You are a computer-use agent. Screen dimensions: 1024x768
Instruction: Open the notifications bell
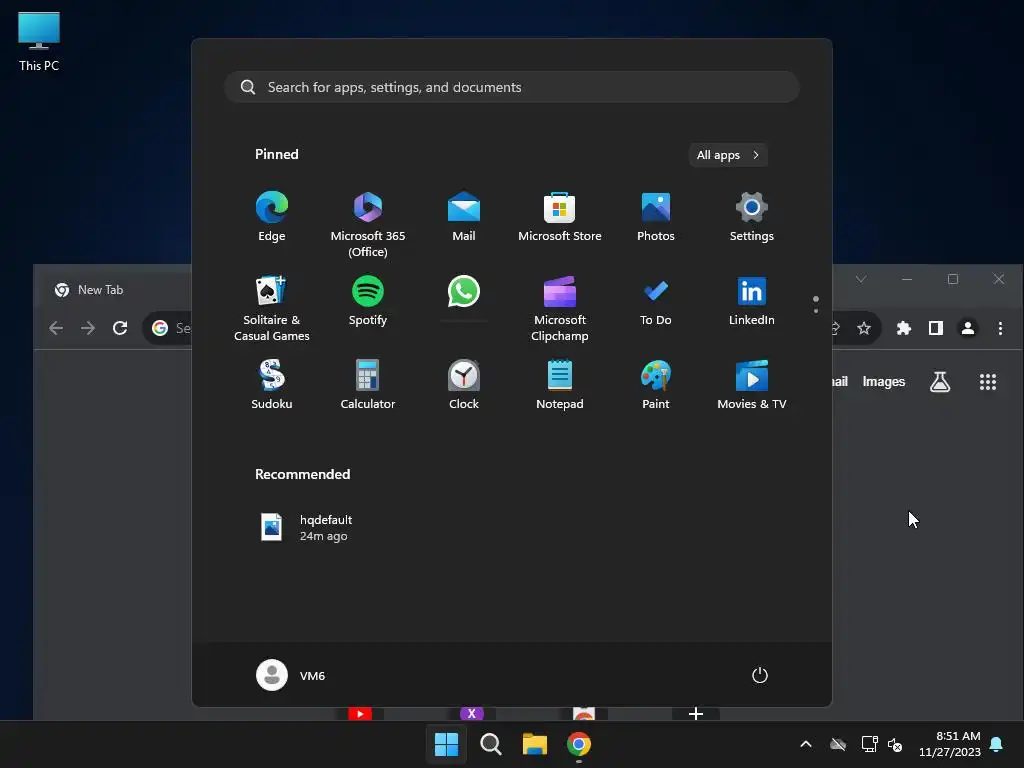click(x=997, y=744)
